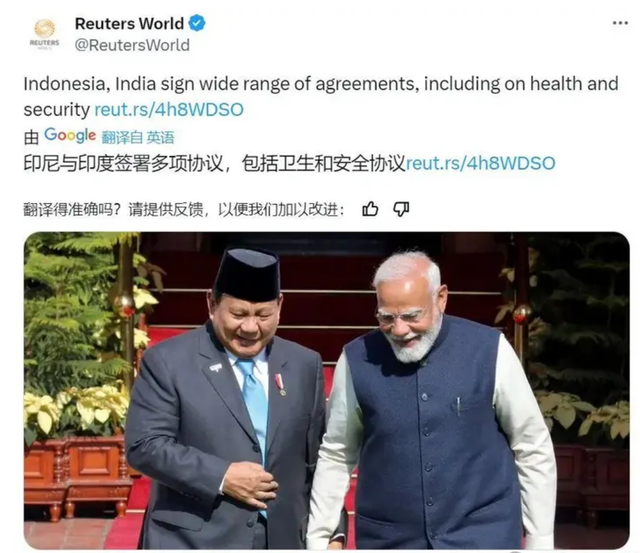This screenshot has height=553, width=640.
Task: Click the English tweet text about agreements
Action: 320,96
